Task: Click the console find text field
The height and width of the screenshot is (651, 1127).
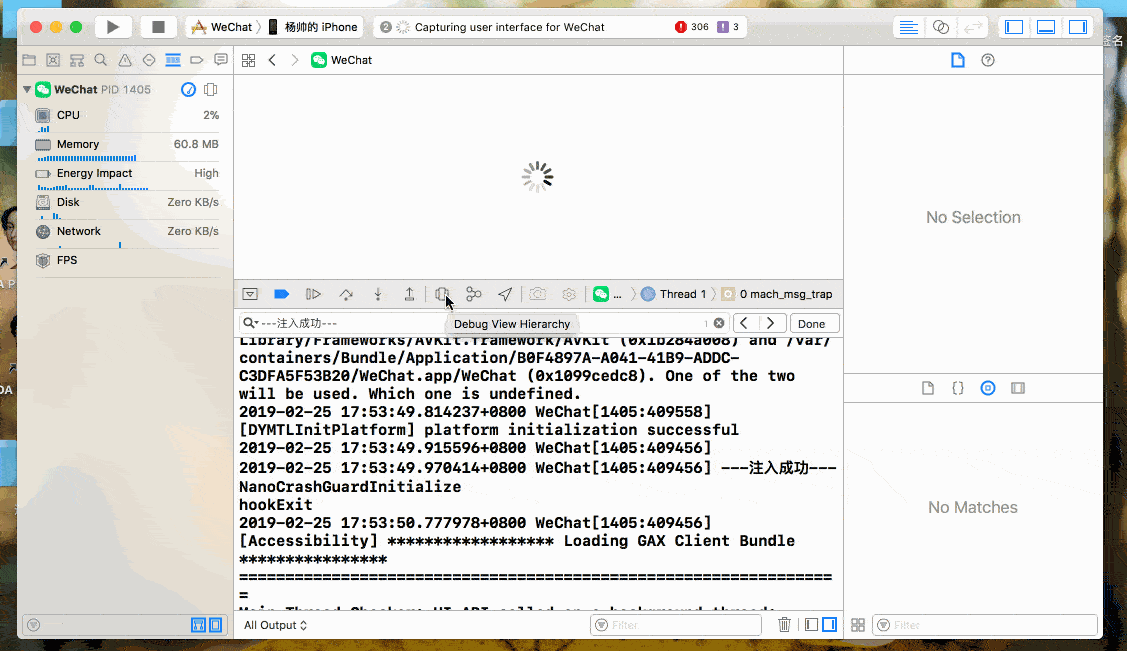Action: coord(483,323)
